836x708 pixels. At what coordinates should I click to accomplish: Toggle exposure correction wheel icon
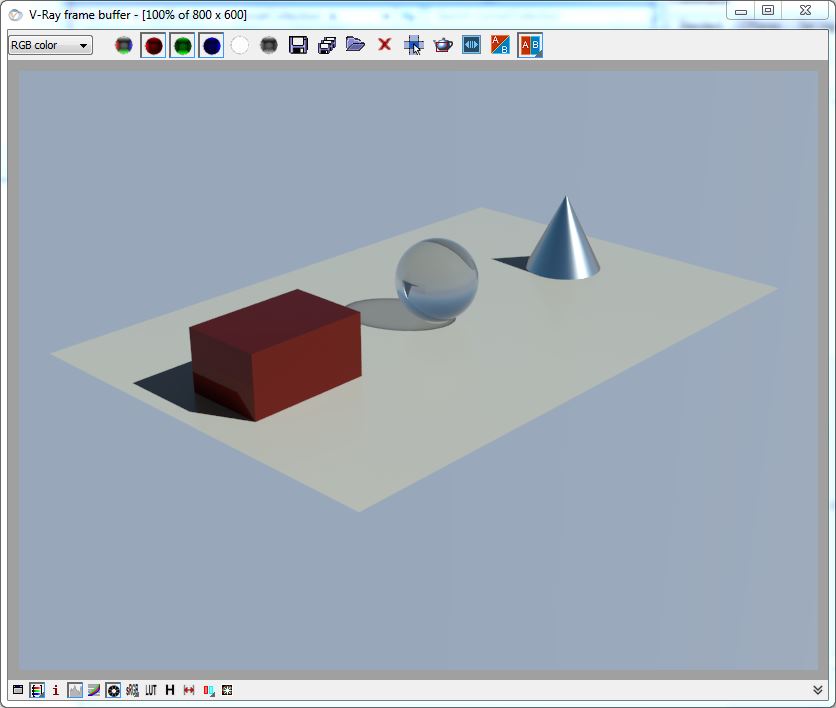tap(113, 690)
